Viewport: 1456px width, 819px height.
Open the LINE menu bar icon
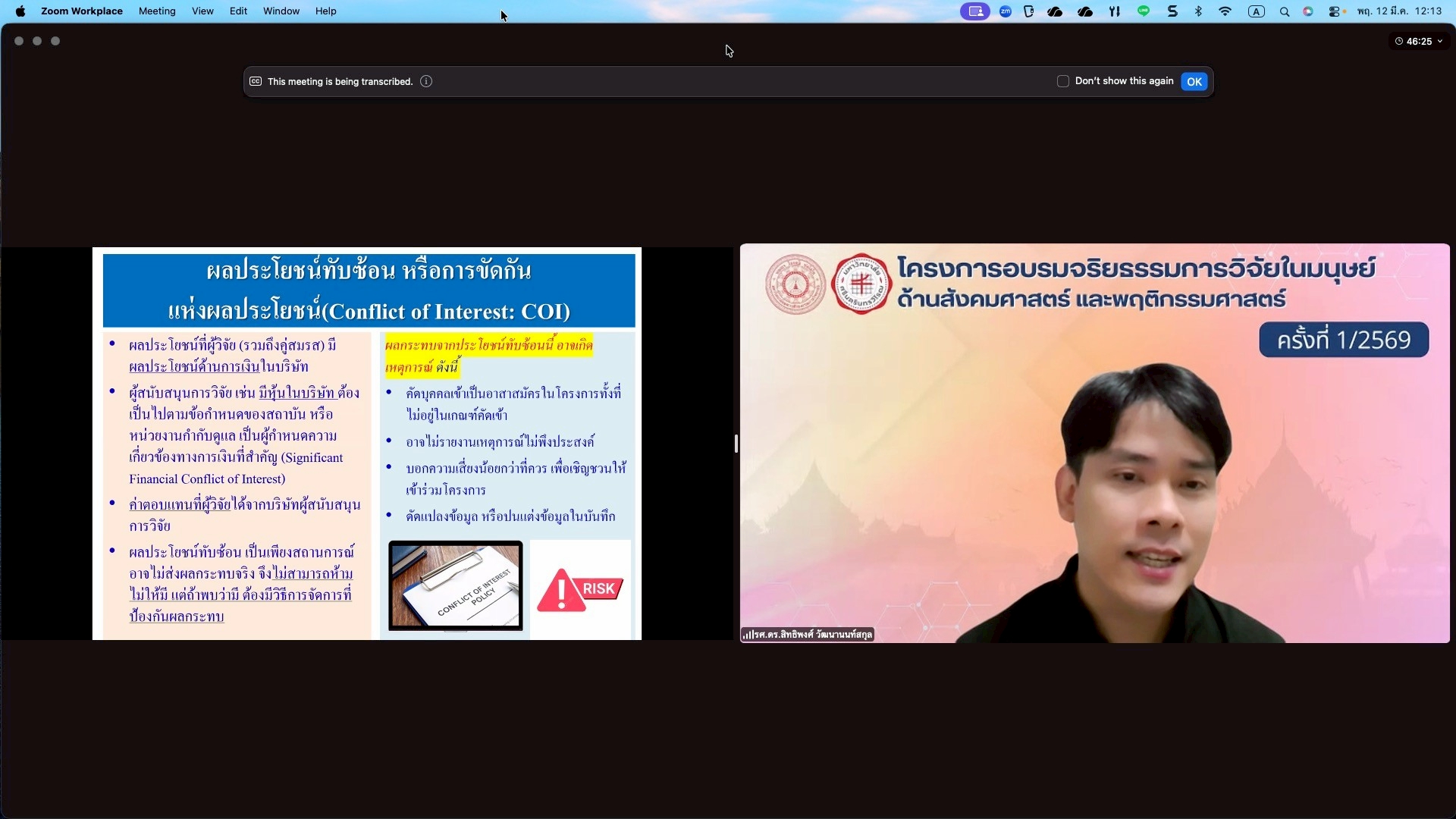(x=1144, y=11)
